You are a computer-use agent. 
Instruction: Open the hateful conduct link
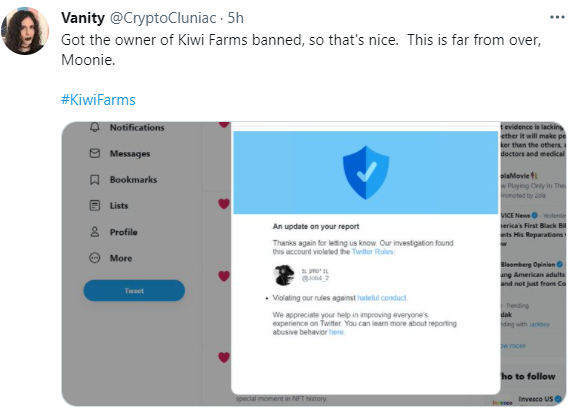pyautogui.click(x=382, y=298)
